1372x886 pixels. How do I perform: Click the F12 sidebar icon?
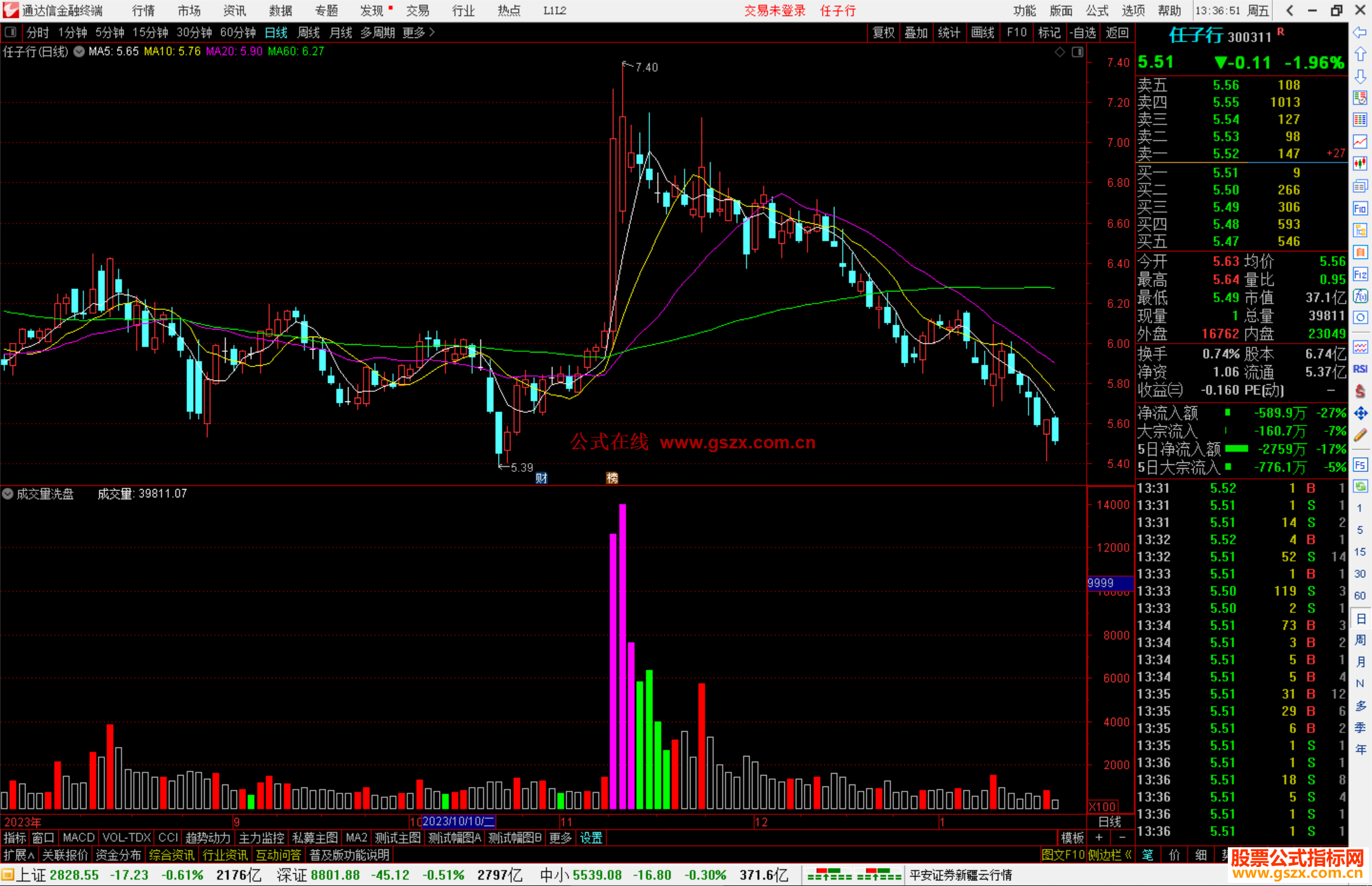click(x=1360, y=274)
